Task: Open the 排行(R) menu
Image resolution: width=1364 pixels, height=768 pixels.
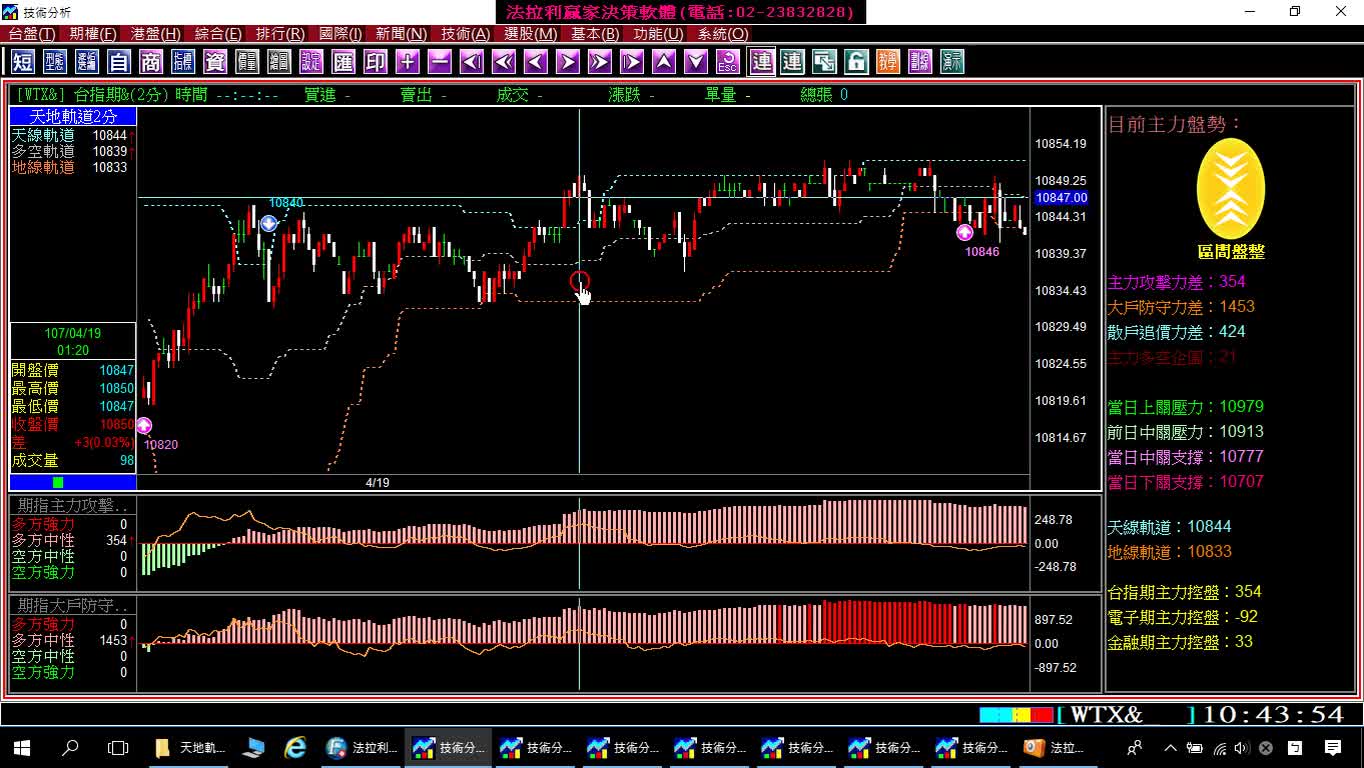Action: coord(280,34)
